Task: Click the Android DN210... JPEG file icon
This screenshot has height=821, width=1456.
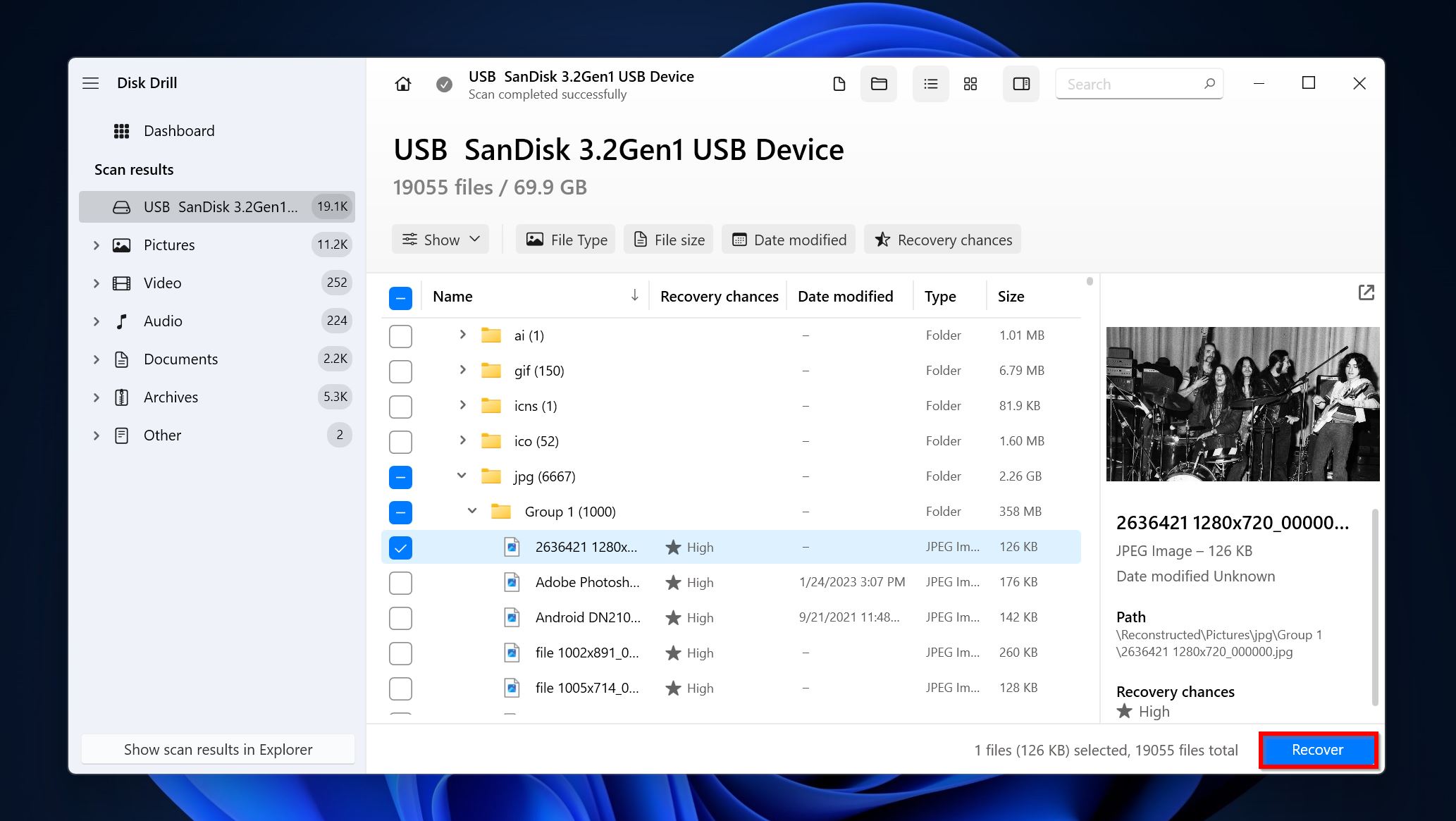Action: click(512, 617)
